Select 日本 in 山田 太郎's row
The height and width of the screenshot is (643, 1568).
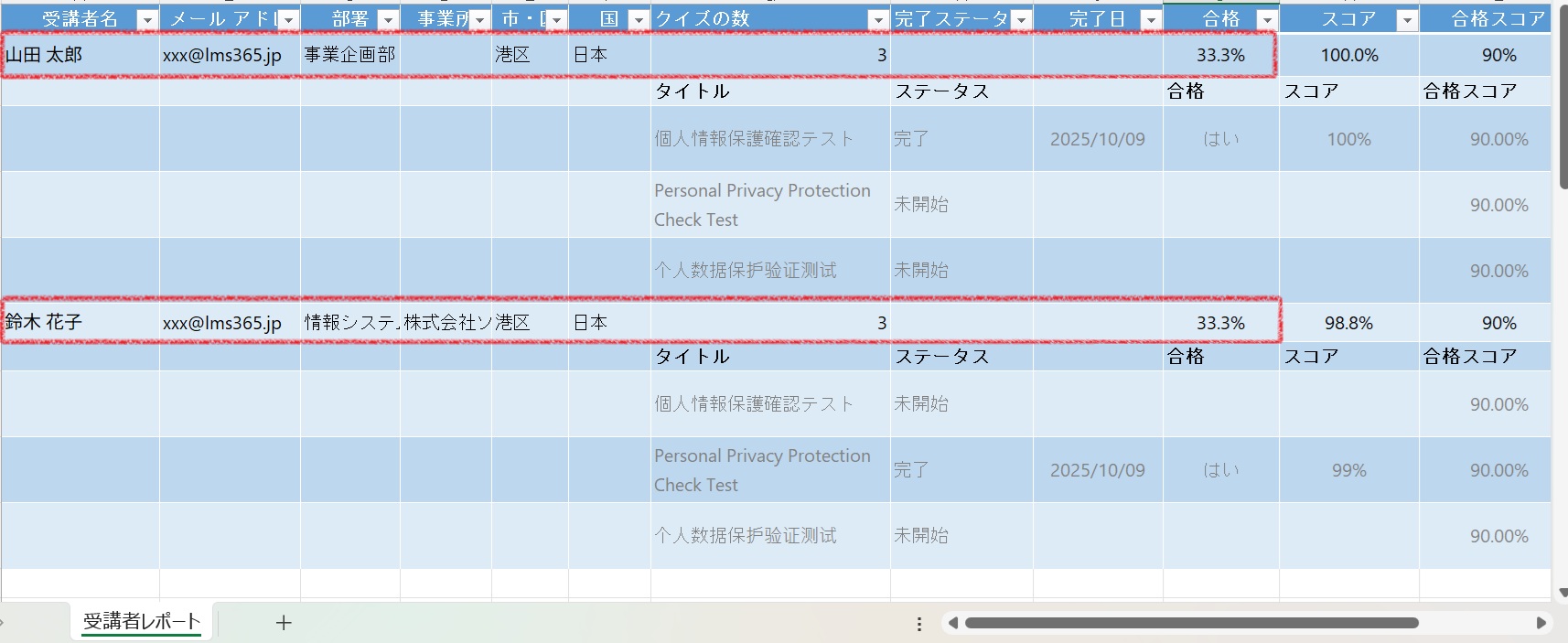pos(609,55)
